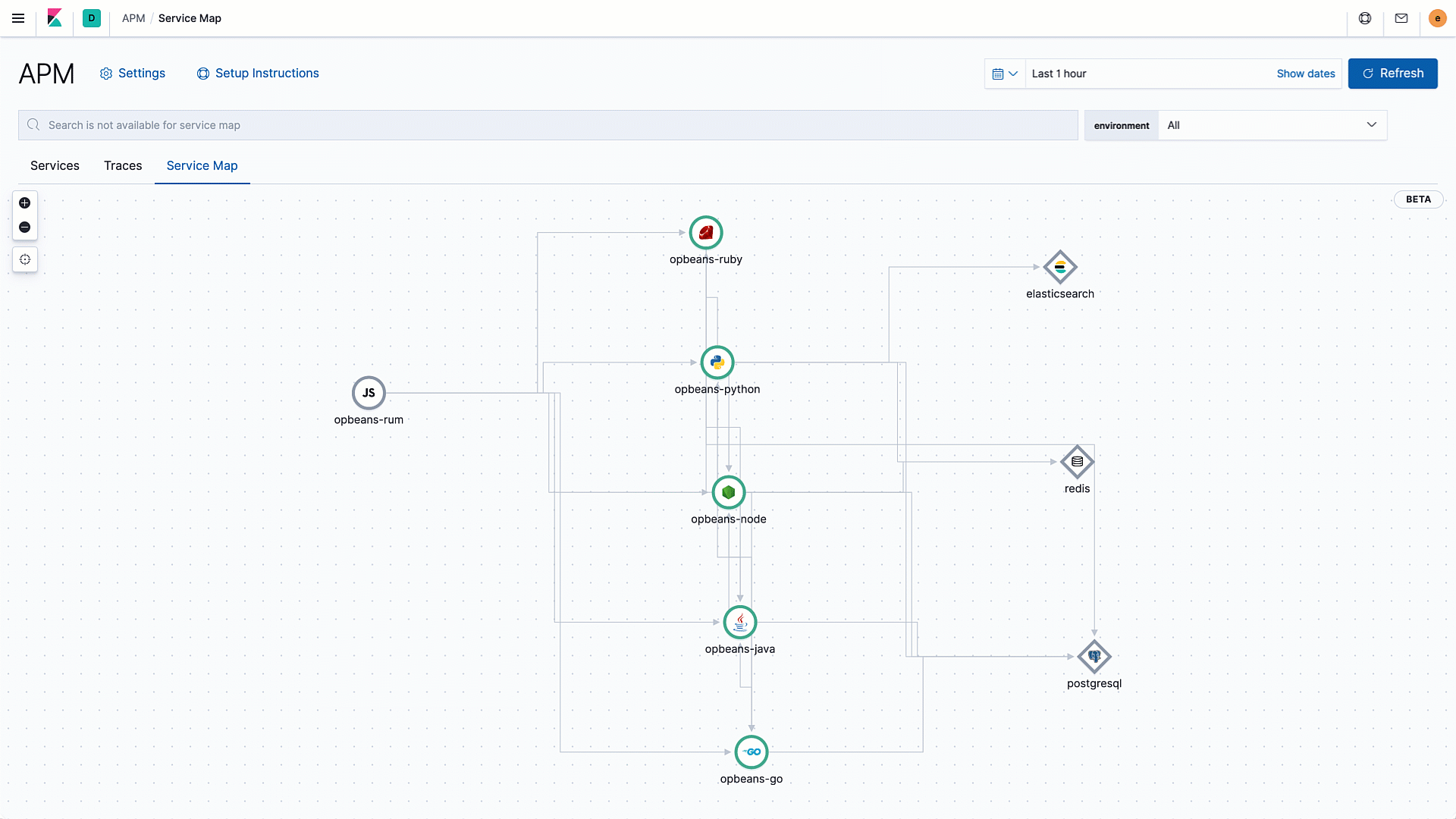The image size is (1456, 819).
Task: Click the opbeans-rum JS node icon
Action: click(x=368, y=392)
